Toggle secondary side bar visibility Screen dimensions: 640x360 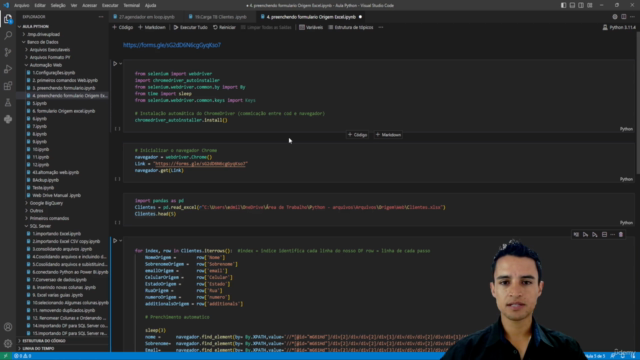coord(581,5)
